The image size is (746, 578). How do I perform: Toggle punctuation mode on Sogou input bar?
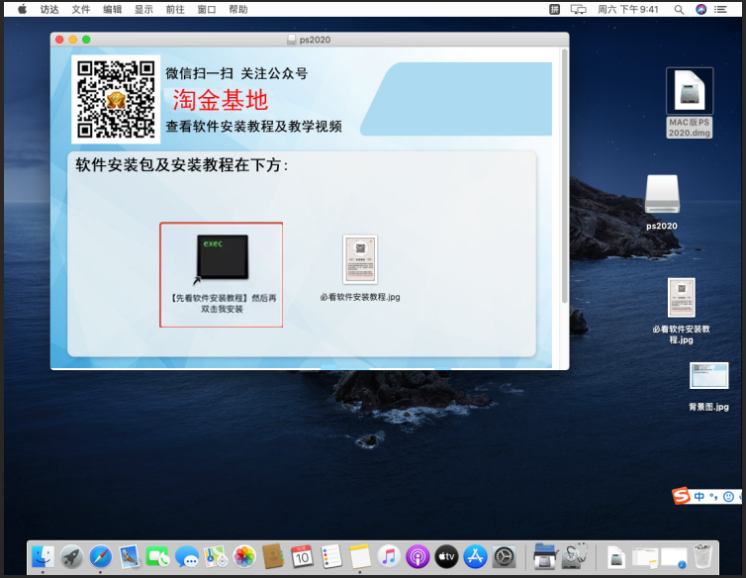713,497
